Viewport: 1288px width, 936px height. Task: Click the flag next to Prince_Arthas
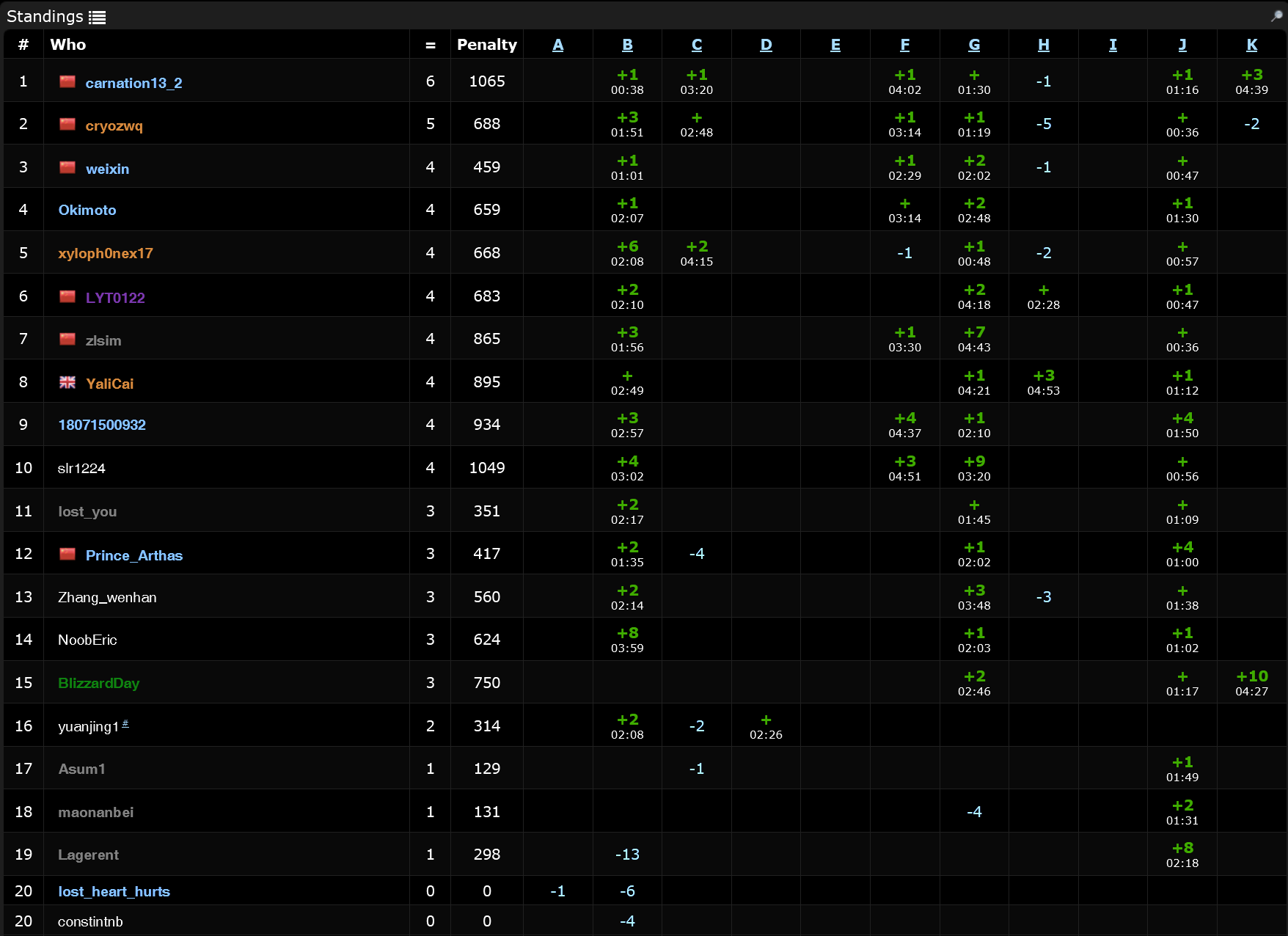[67, 554]
